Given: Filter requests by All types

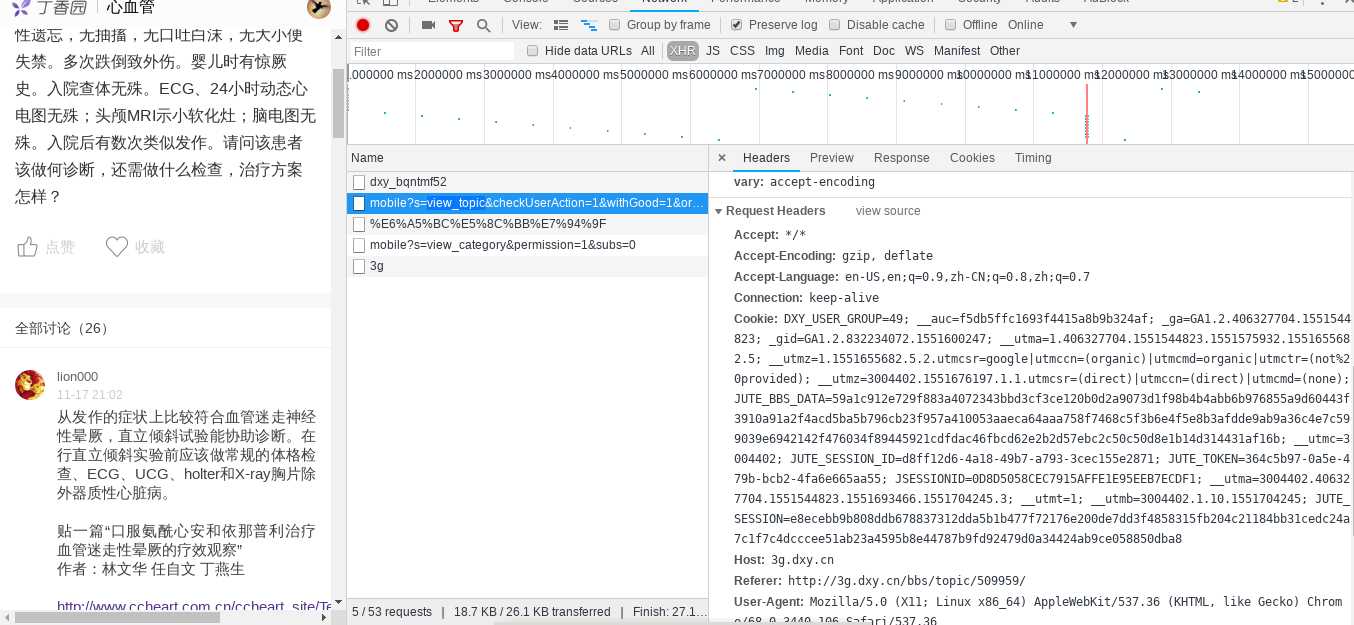Looking at the screenshot, I should coord(648,51).
